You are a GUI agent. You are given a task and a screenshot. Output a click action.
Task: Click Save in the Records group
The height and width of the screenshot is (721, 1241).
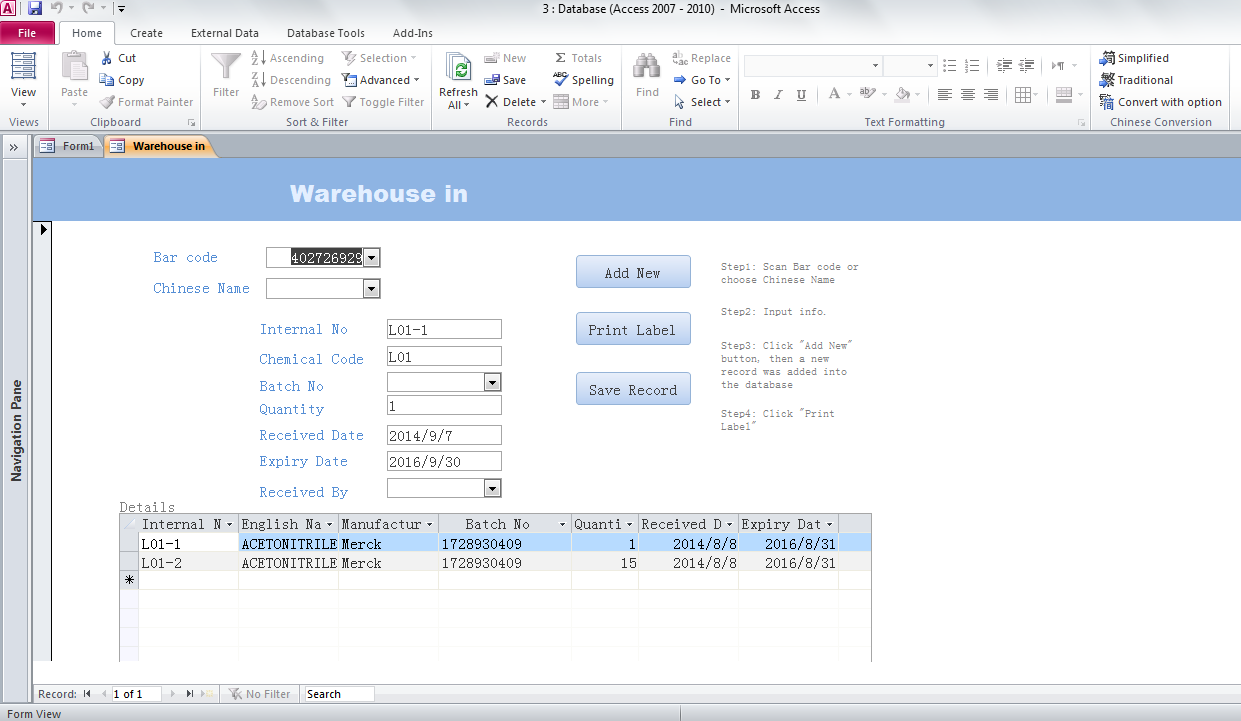point(505,80)
